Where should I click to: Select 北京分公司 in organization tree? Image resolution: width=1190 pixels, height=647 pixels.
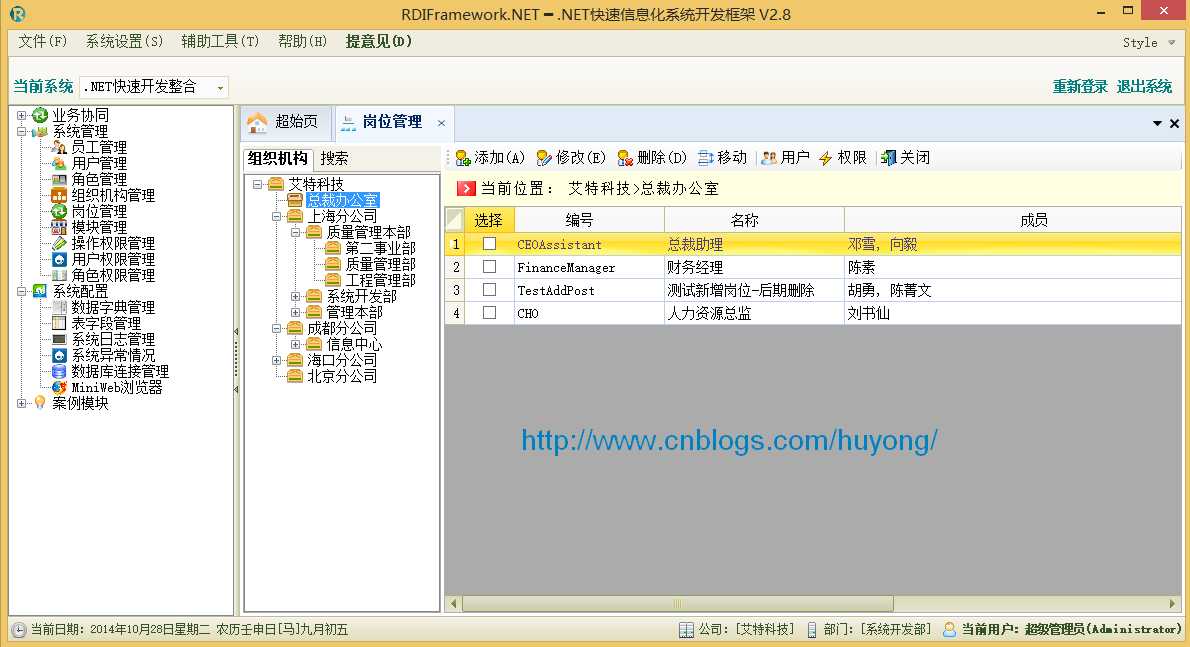coord(342,376)
